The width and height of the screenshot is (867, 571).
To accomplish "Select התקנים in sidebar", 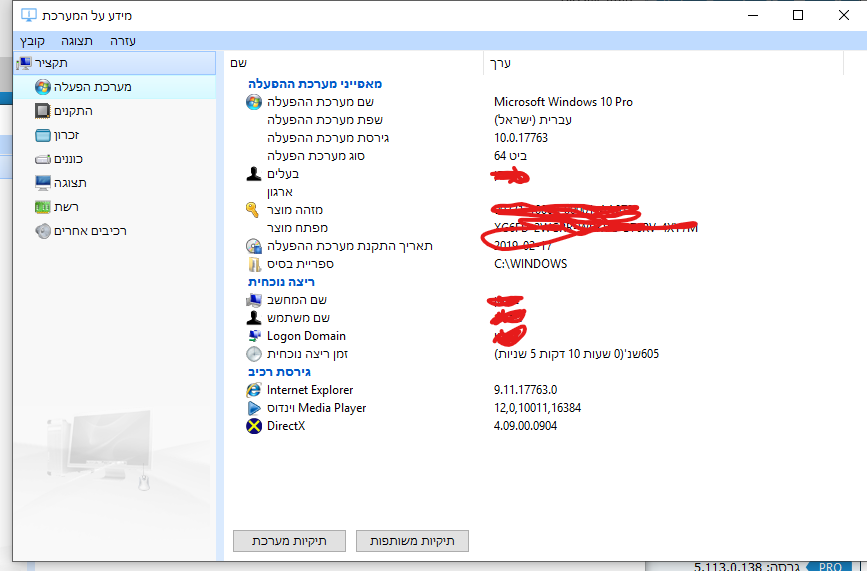I will 74,111.
